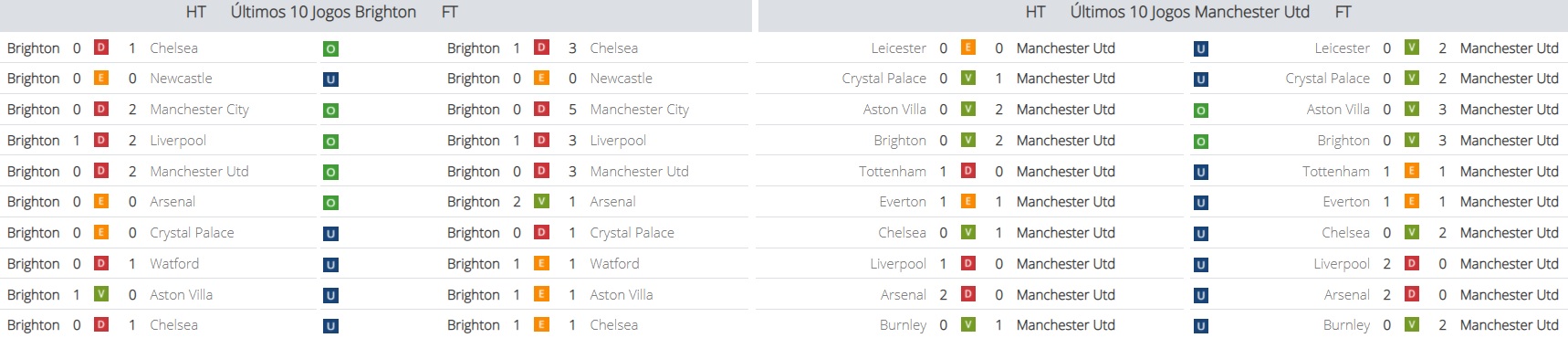
Task: Open Manchester City link in Brighton HT list
Action: click(x=199, y=110)
